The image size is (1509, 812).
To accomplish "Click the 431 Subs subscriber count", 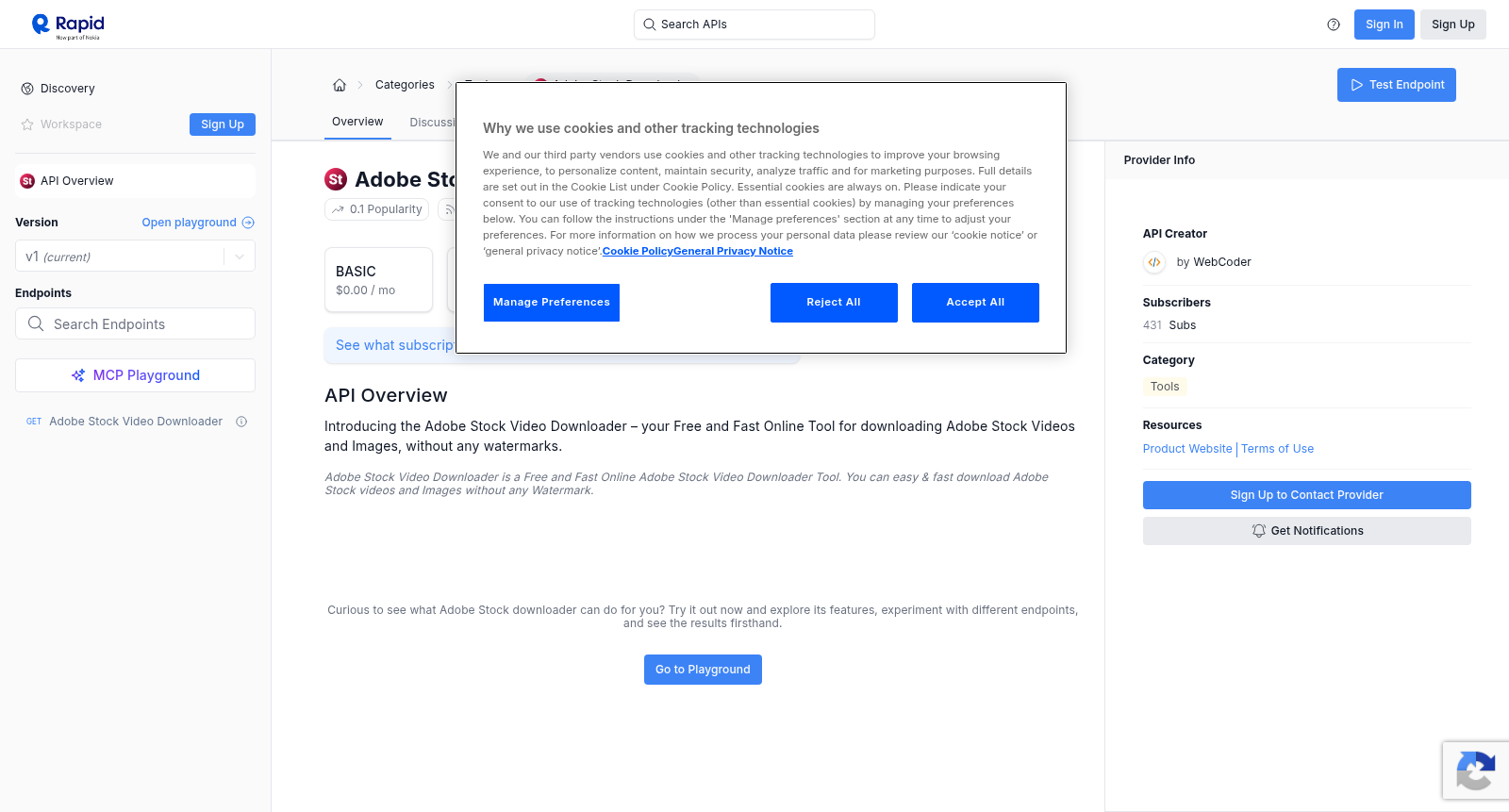I will (x=1169, y=325).
